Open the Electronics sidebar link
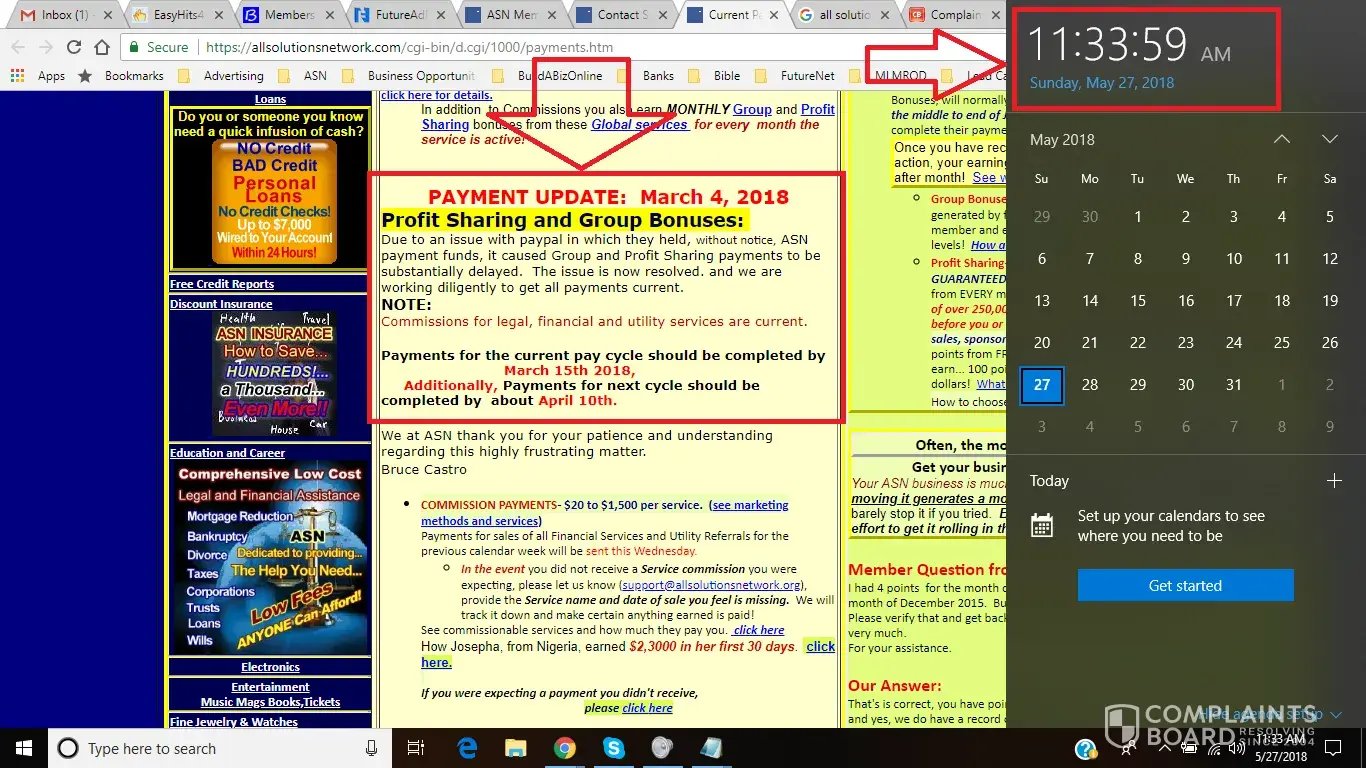1366x768 pixels. coord(270,667)
